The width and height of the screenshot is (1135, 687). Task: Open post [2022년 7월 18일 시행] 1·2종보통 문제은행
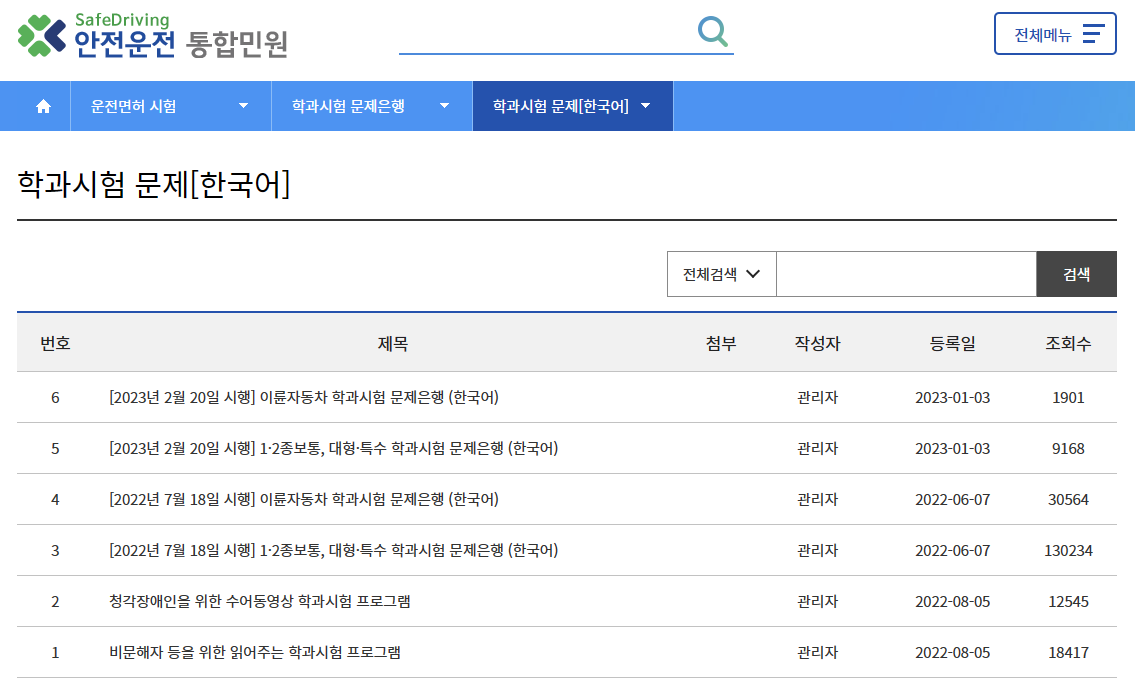(x=334, y=551)
